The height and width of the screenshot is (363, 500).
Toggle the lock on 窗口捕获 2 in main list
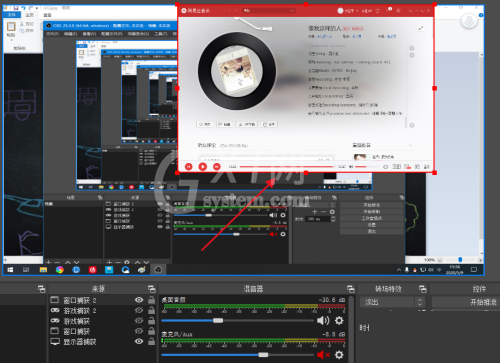point(151,300)
